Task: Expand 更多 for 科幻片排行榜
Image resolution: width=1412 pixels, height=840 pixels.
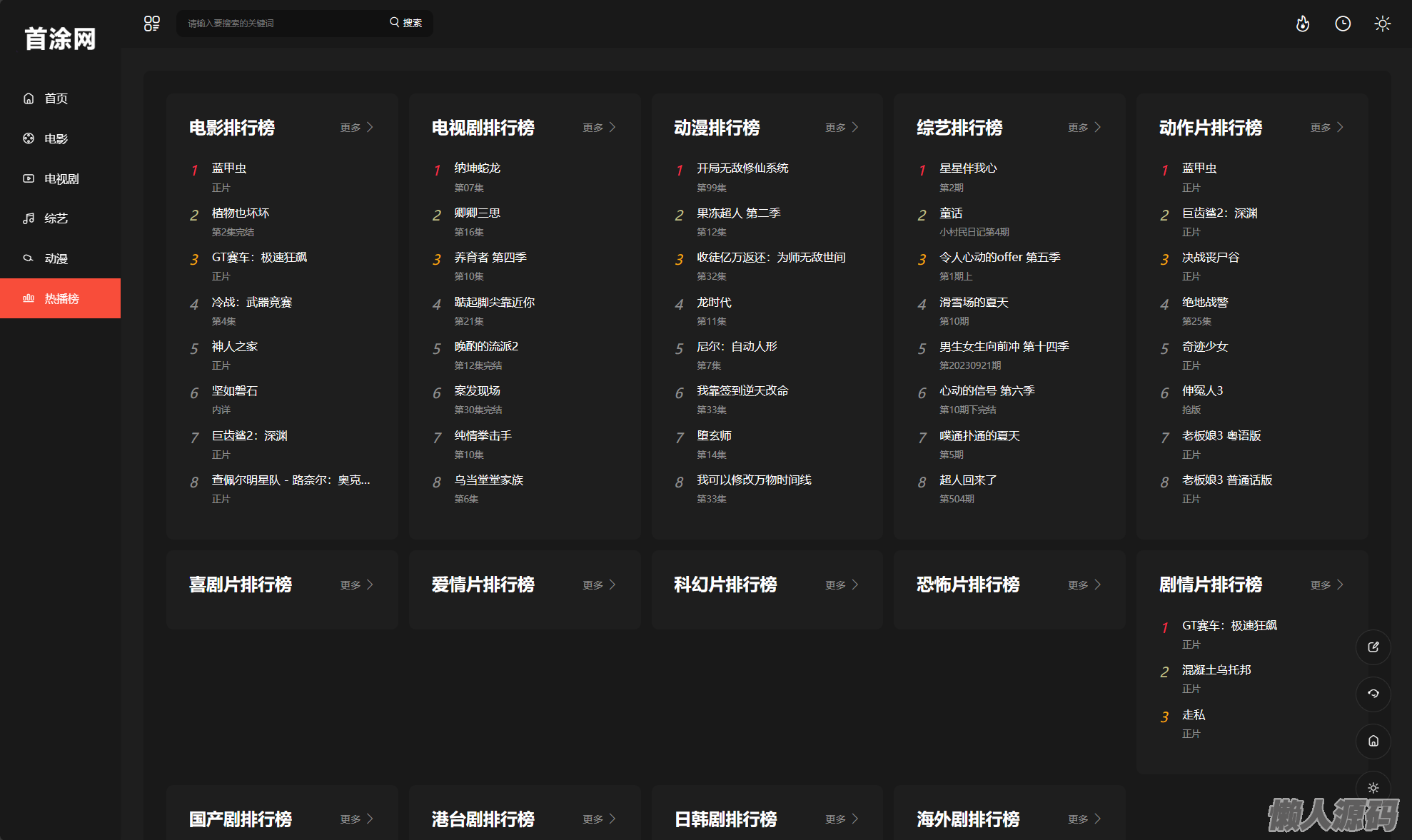Action: pyautogui.click(x=841, y=585)
